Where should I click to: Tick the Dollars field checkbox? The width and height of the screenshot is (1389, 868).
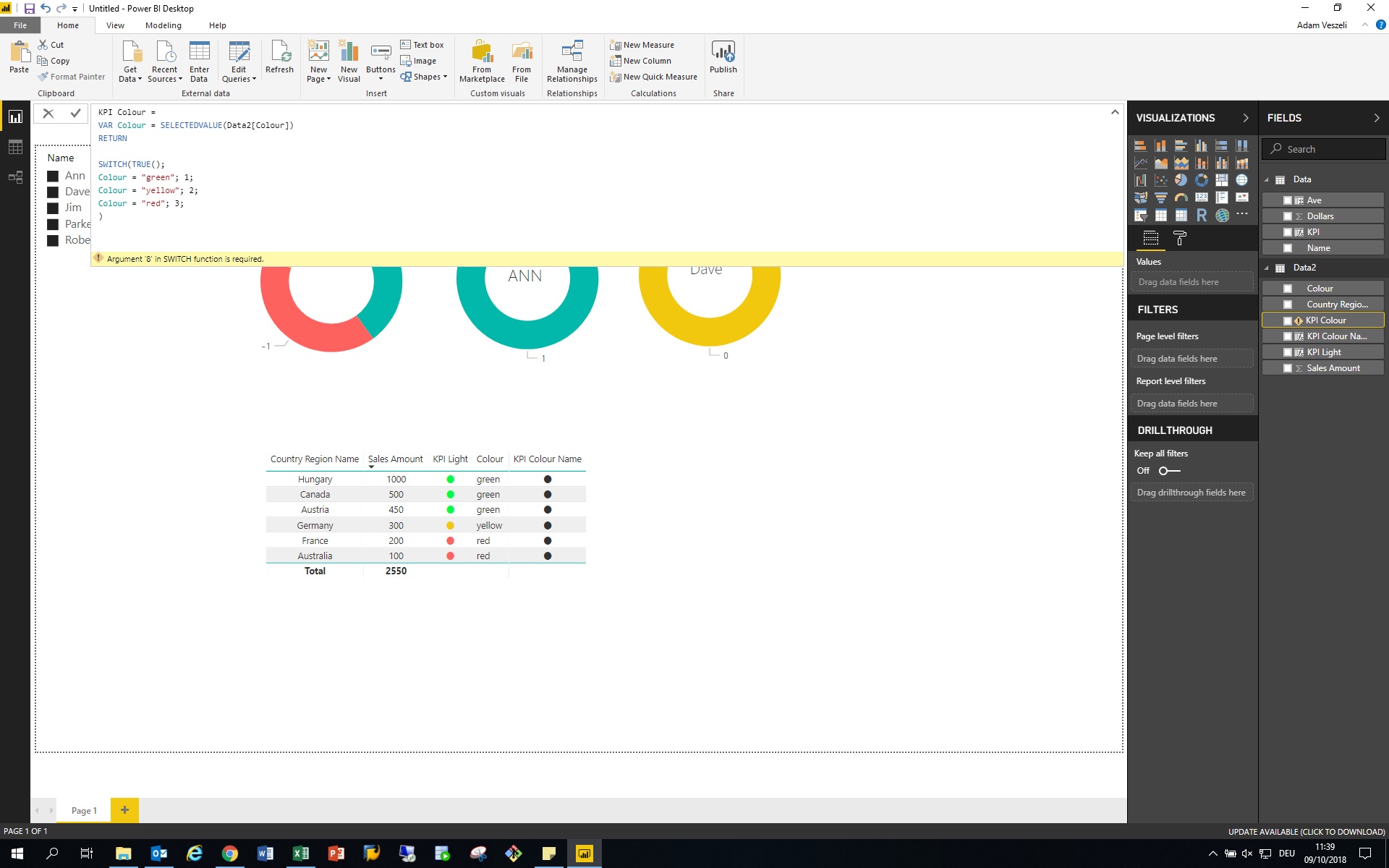tap(1288, 216)
